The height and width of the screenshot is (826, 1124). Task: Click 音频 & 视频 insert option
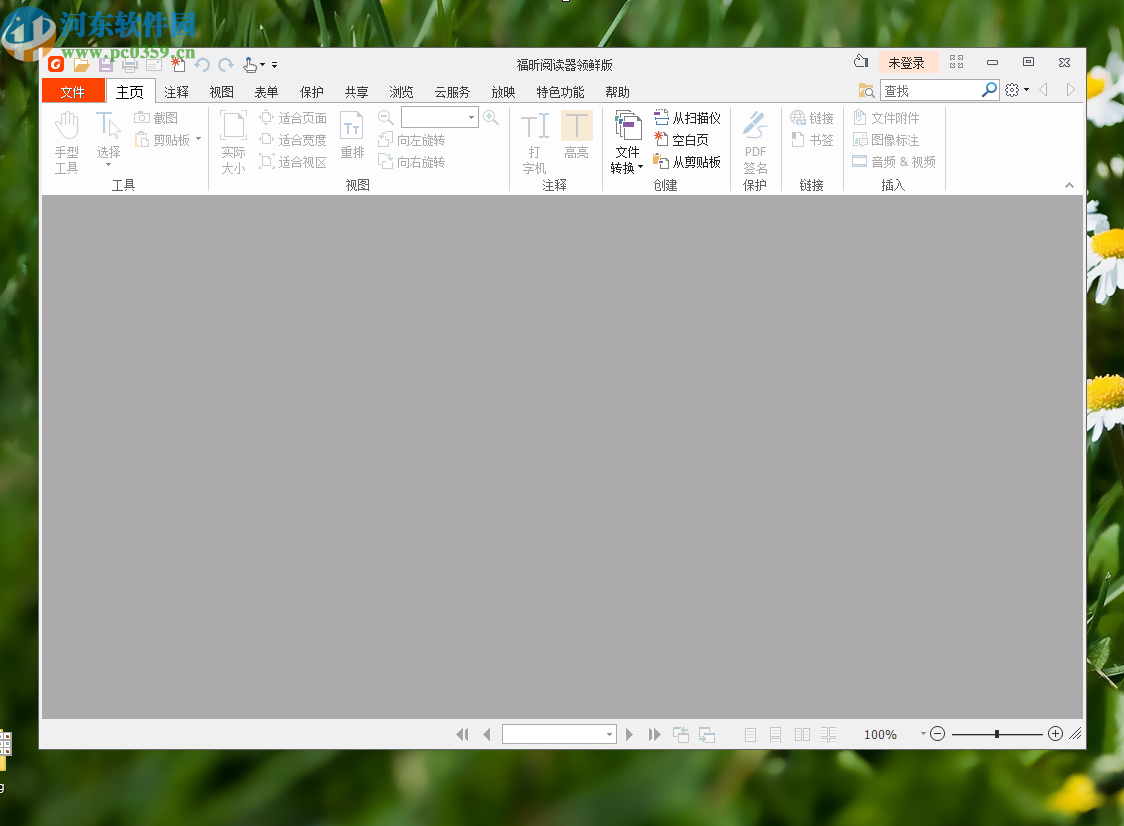pyautogui.click(x=894, y=162)
